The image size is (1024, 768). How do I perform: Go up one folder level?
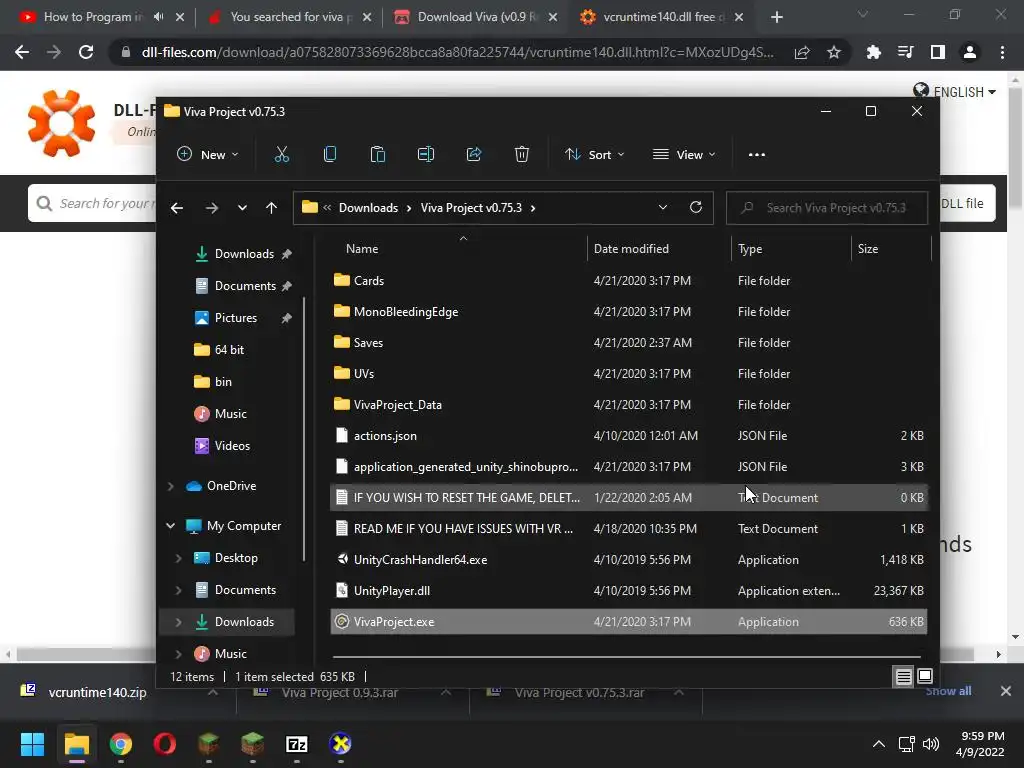tap(272, 208)
